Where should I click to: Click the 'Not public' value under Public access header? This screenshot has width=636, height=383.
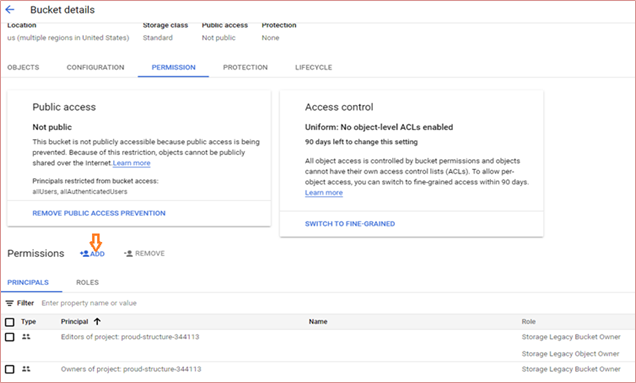click(x=219, y=38)
